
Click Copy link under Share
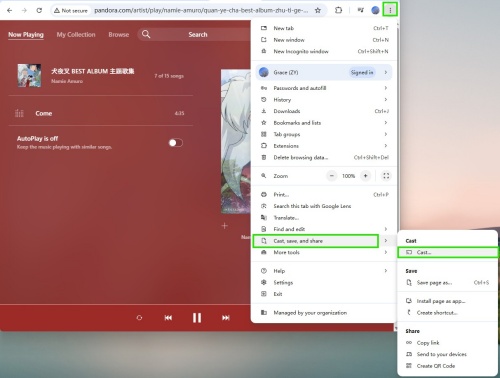448,343
